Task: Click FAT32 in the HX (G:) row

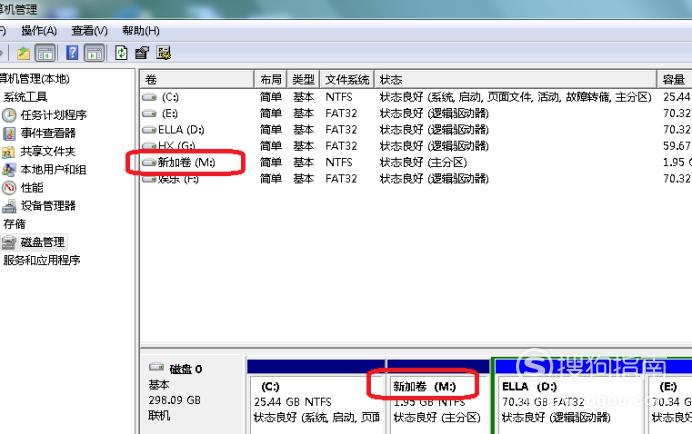Action: coord(341,146)
